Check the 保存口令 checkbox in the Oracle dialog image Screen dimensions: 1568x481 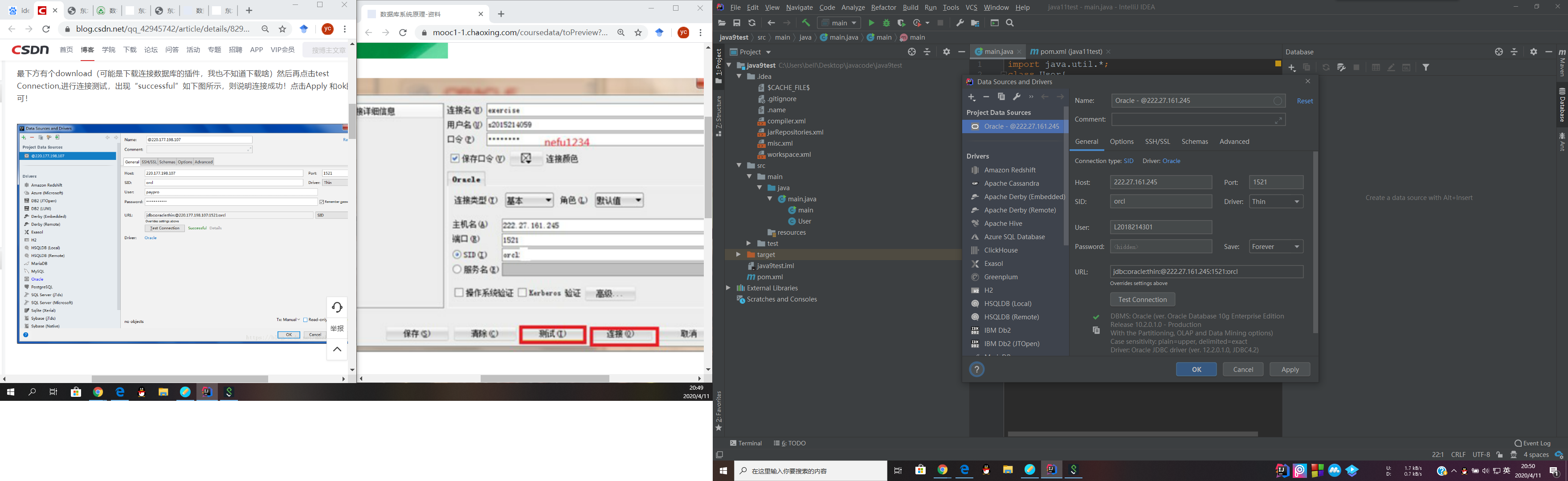click(x=455, y=158)
